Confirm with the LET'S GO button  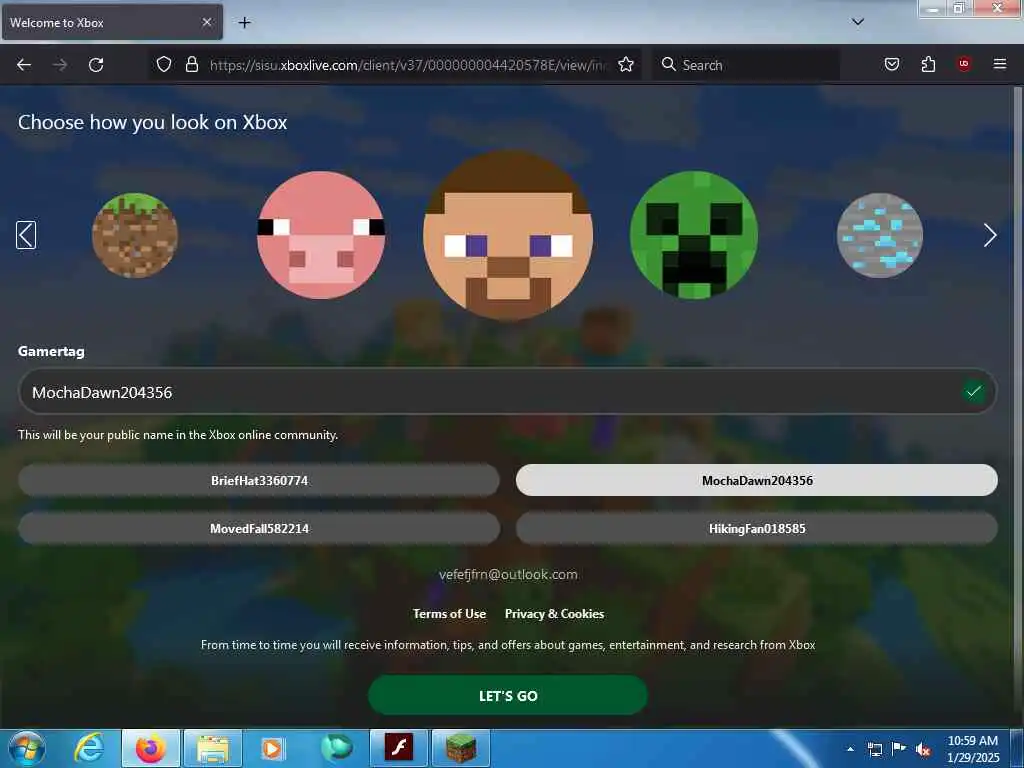[x=508, y=696]
